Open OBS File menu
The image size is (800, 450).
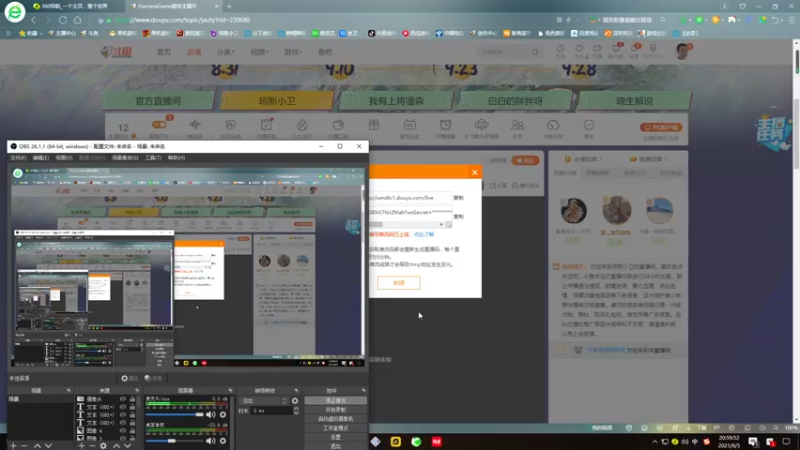(x=18, y=158)
